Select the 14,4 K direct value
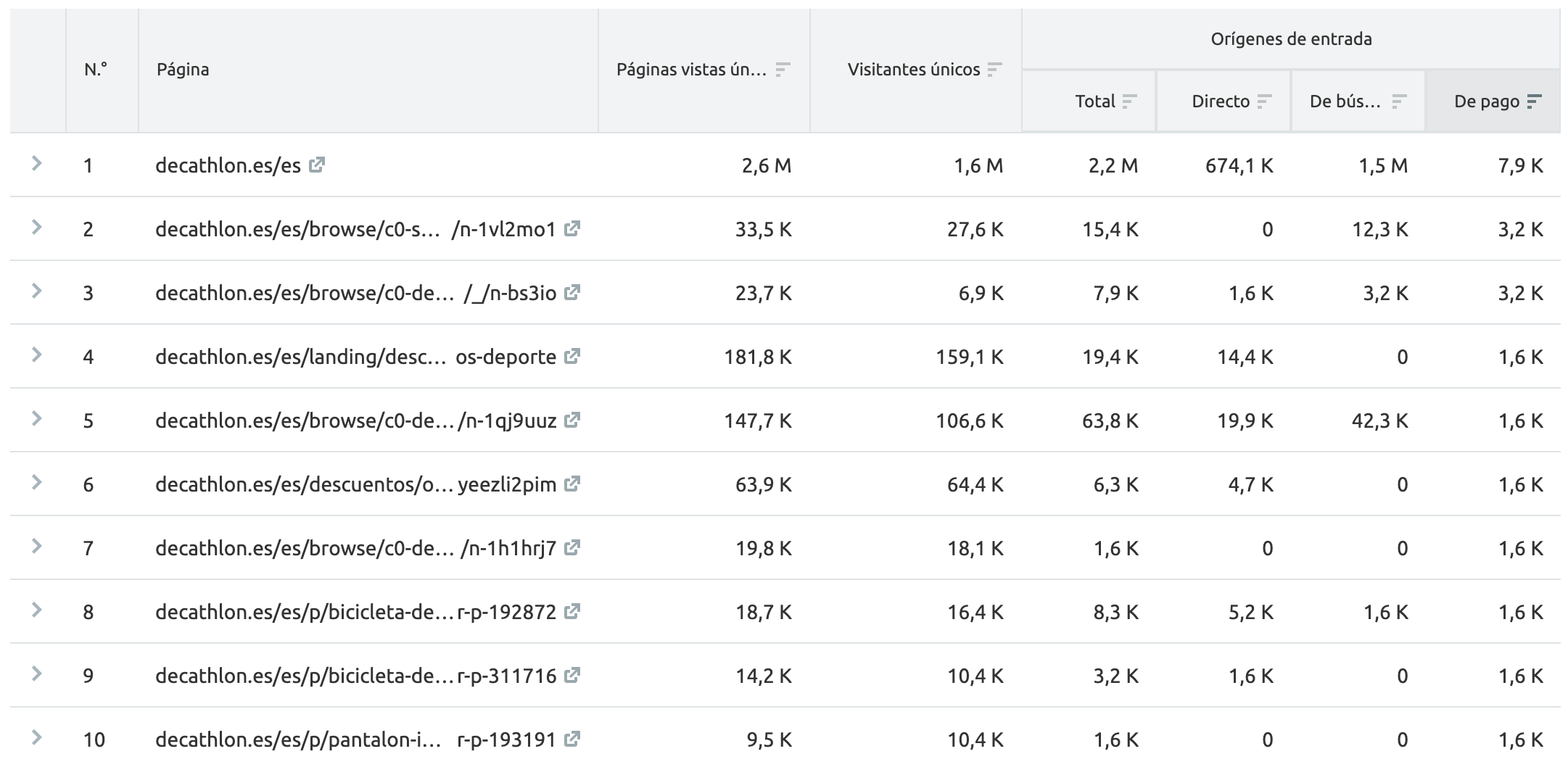Screen dimensions: 1568x767 pyautogui.click(x=1245, y=357)
